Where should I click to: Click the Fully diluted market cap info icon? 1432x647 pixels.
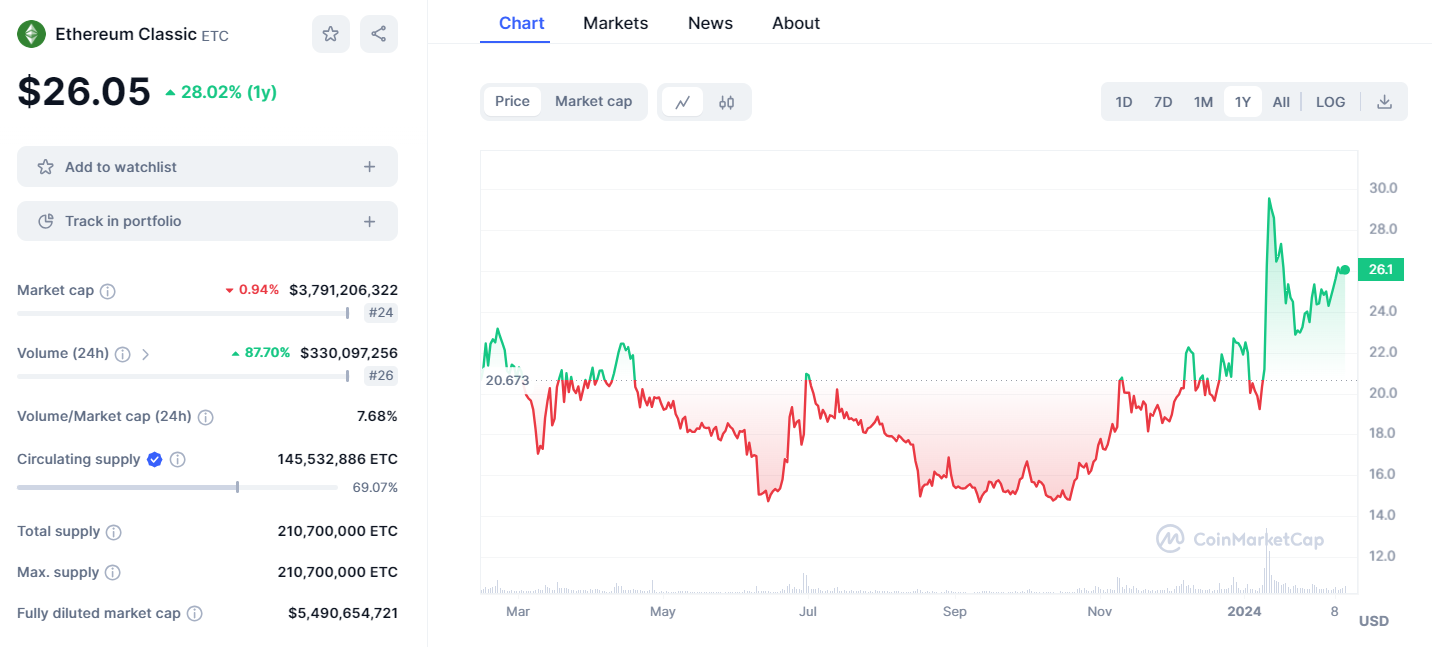click(195, 614)
